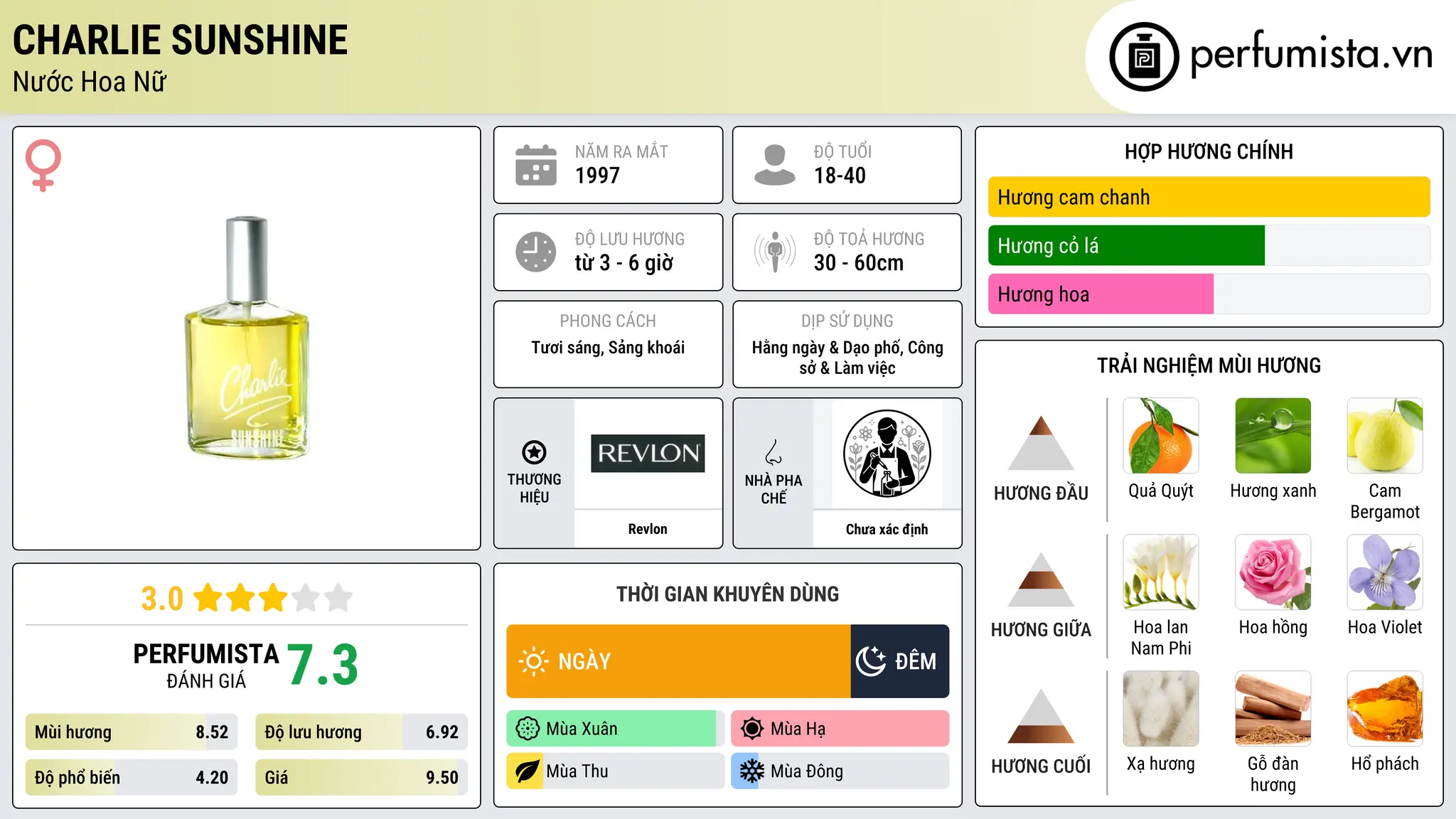The image size is (1456, 819).
Task: Click the sillage value 30 - 60cm
Action: coord(859,263)
